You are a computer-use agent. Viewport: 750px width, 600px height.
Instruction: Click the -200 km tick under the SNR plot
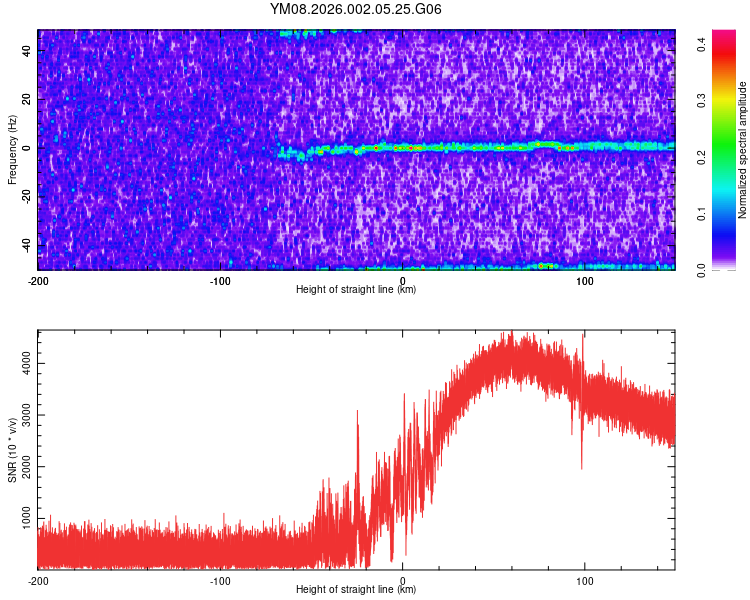38,580
